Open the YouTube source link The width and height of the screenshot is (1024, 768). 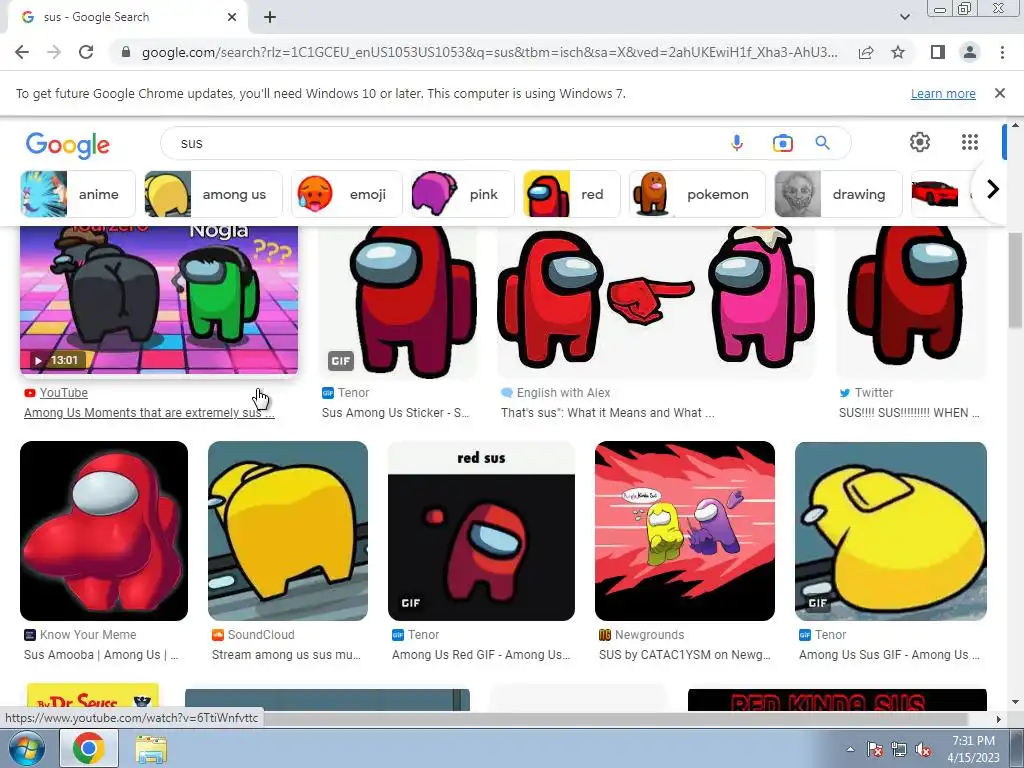point(63,392)
